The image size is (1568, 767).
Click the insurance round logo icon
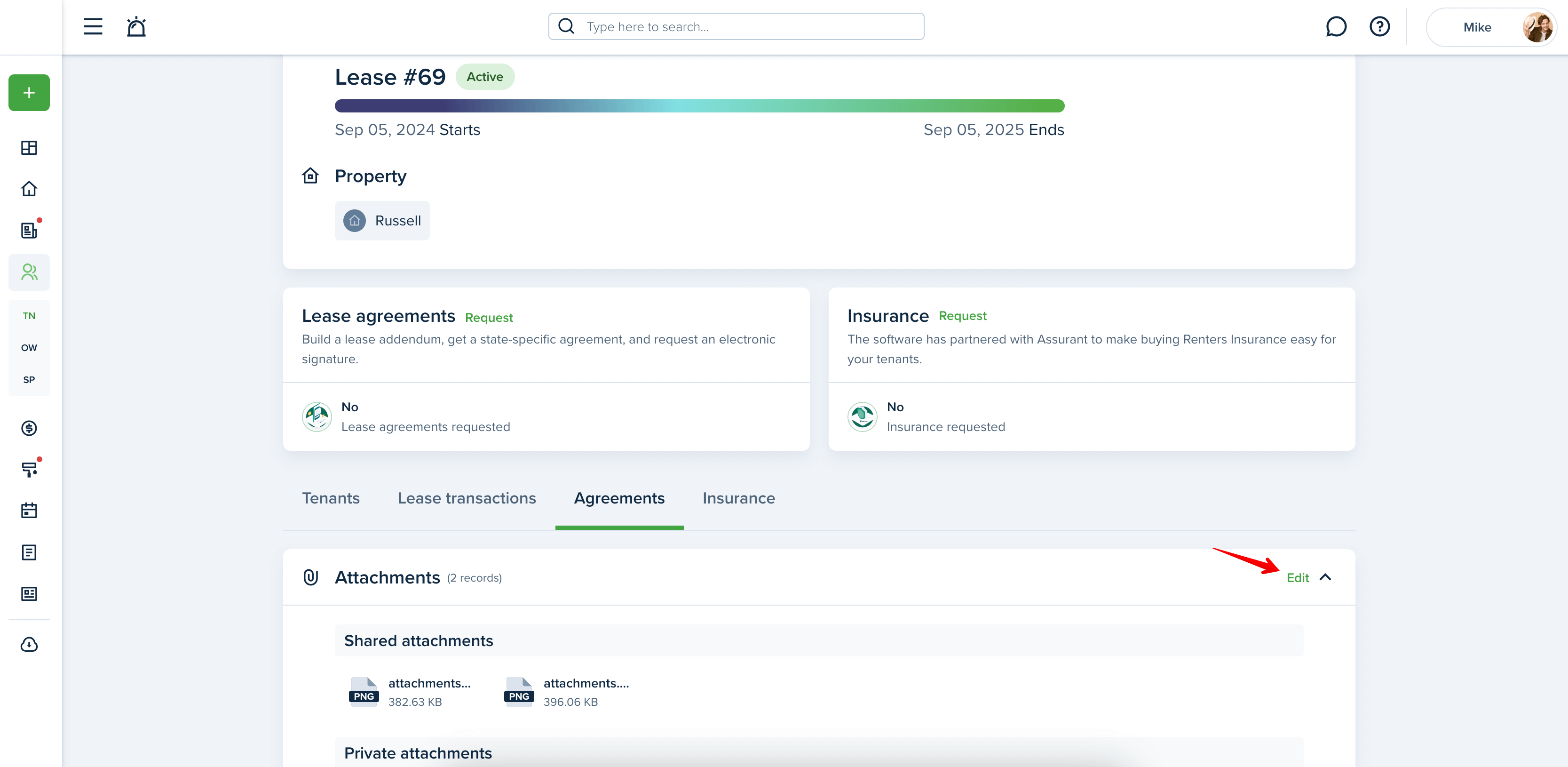[863, 417]
